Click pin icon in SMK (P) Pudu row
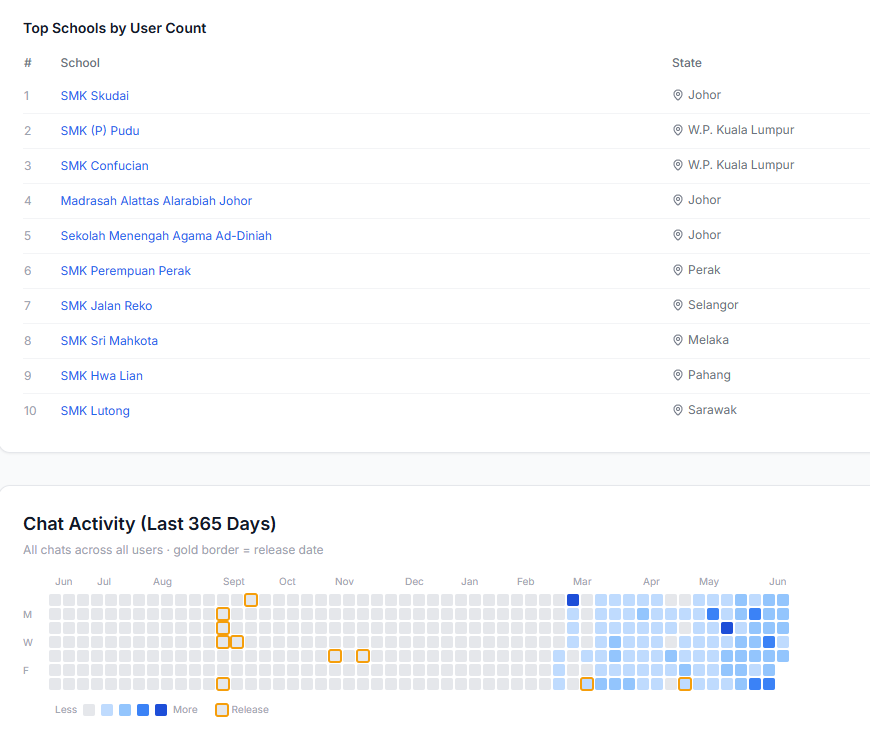The width and height of the screenshot is (870, 739). click(677, 130)
